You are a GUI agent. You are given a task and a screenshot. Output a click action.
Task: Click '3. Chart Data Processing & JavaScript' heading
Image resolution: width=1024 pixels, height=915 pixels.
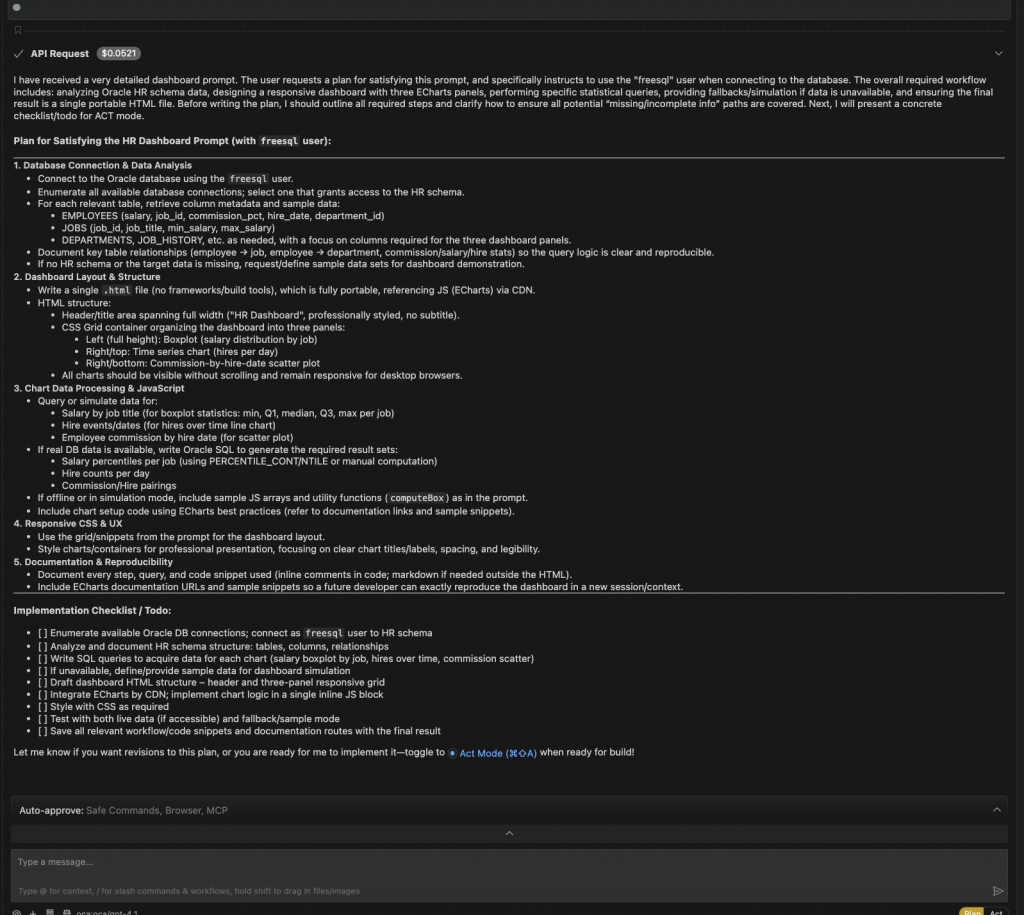[99, 388]
